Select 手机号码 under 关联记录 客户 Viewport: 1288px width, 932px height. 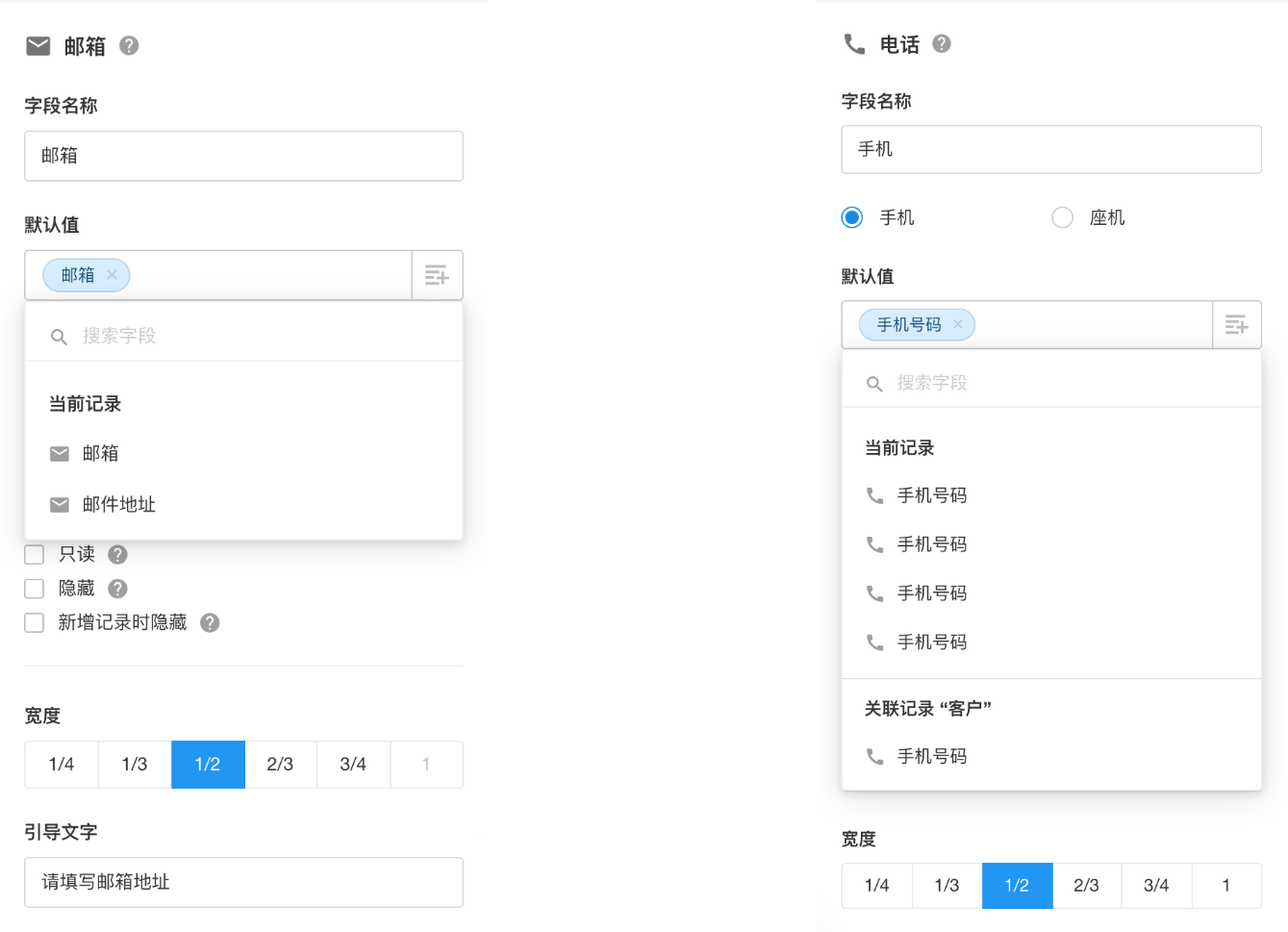931,757
